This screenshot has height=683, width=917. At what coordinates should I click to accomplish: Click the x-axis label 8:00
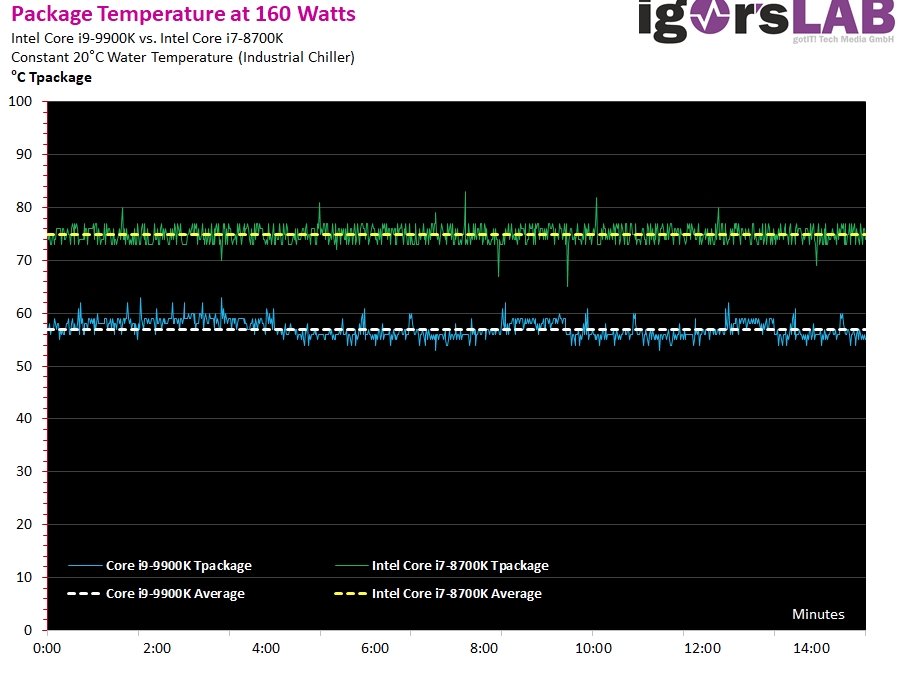point(484,648)
